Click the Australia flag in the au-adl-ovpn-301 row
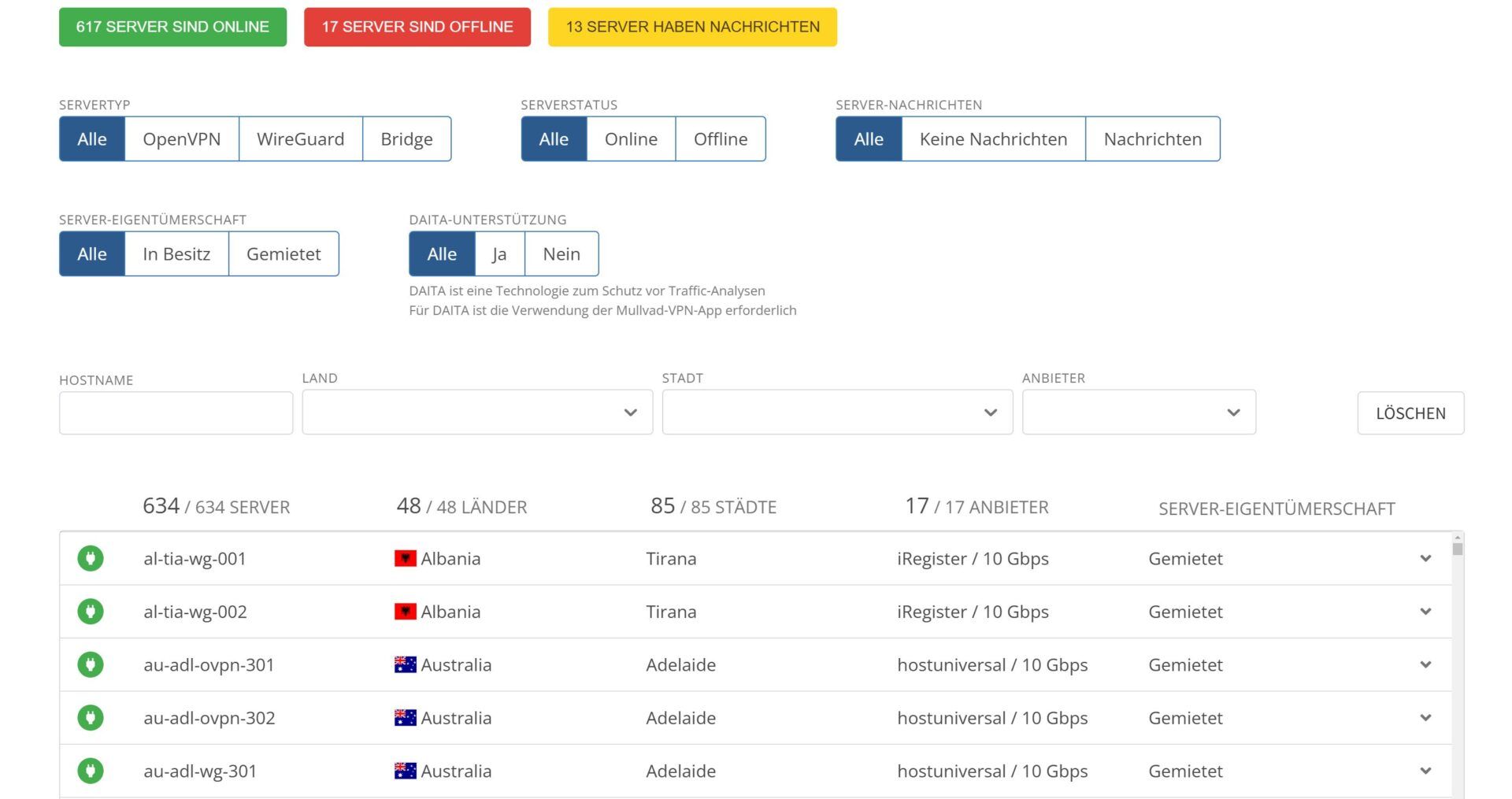Image resolution: width=1512 pixels, height=799 pixels. click(x=405, y=664)
